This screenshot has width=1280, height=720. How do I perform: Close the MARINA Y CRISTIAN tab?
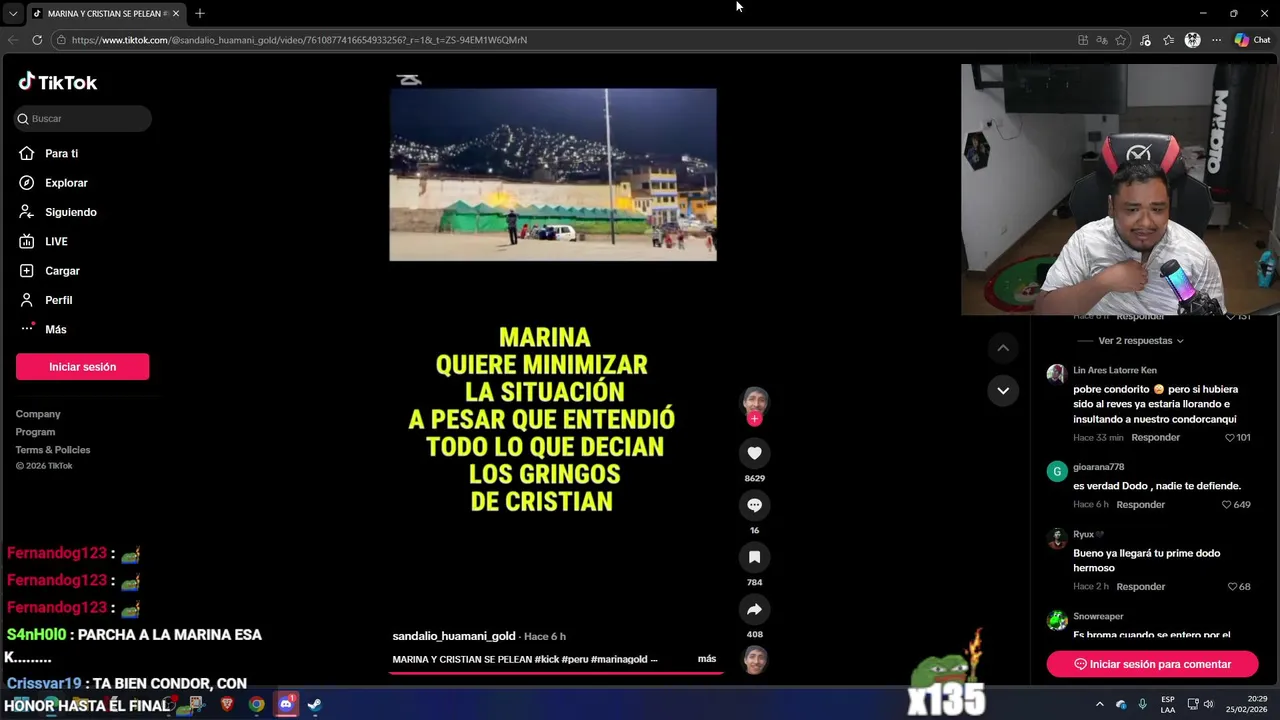(176, 13)
